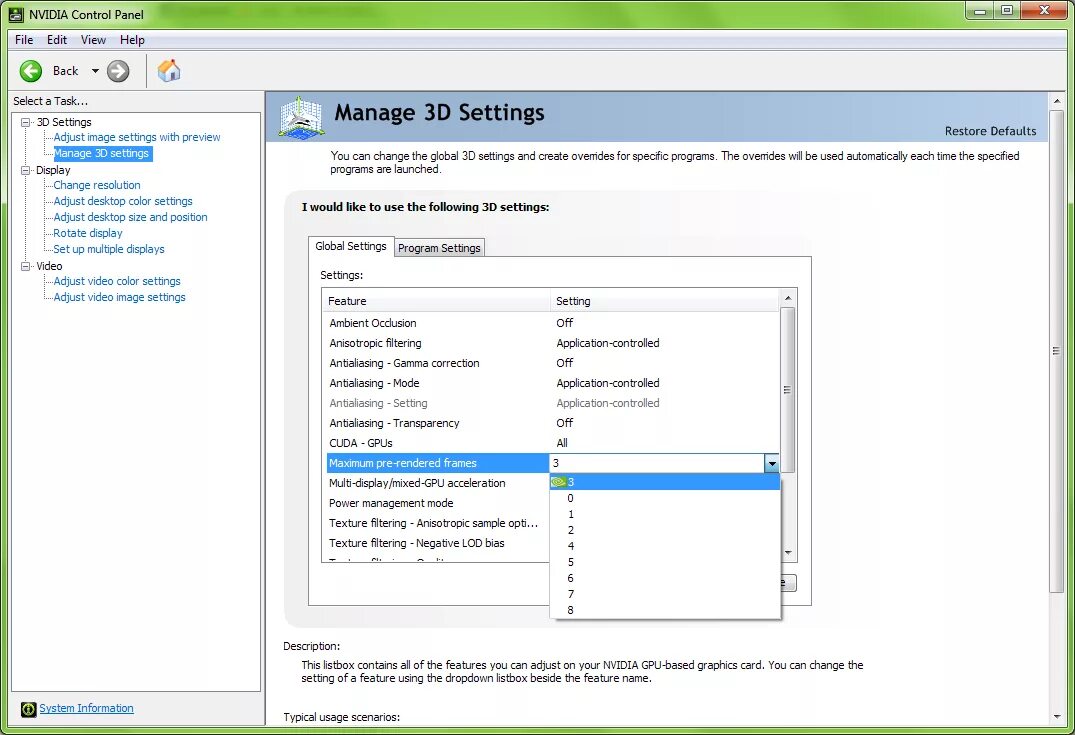Choose 4 in pre-rendered frames list
Screen dimensions: 1075x735
coord(665,546)
